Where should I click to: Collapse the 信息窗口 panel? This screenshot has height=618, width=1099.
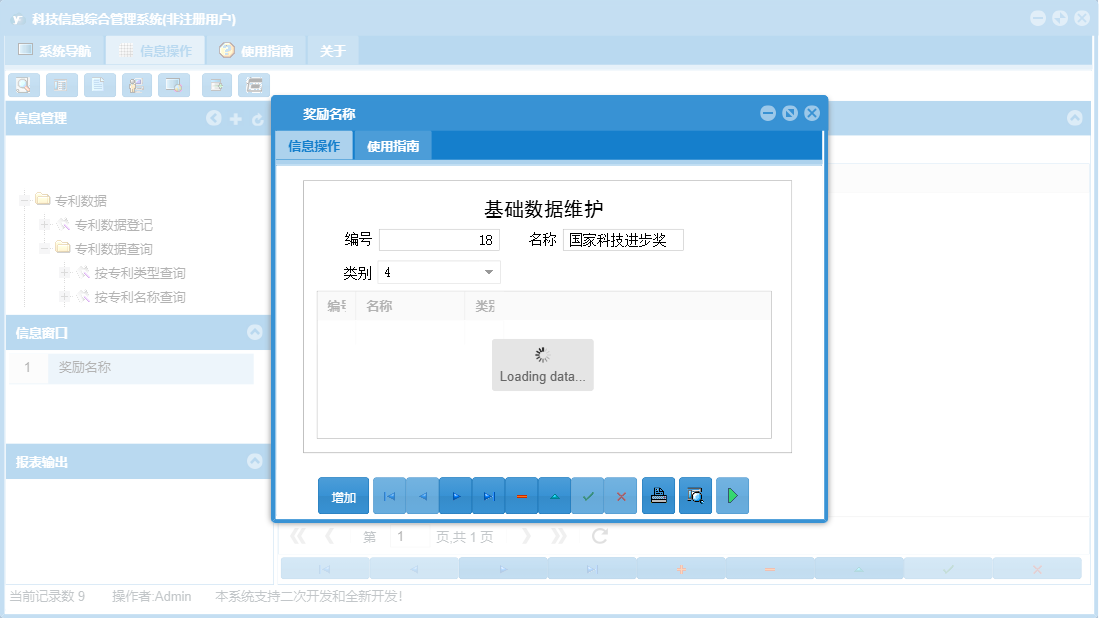click(x=257, y=333)
